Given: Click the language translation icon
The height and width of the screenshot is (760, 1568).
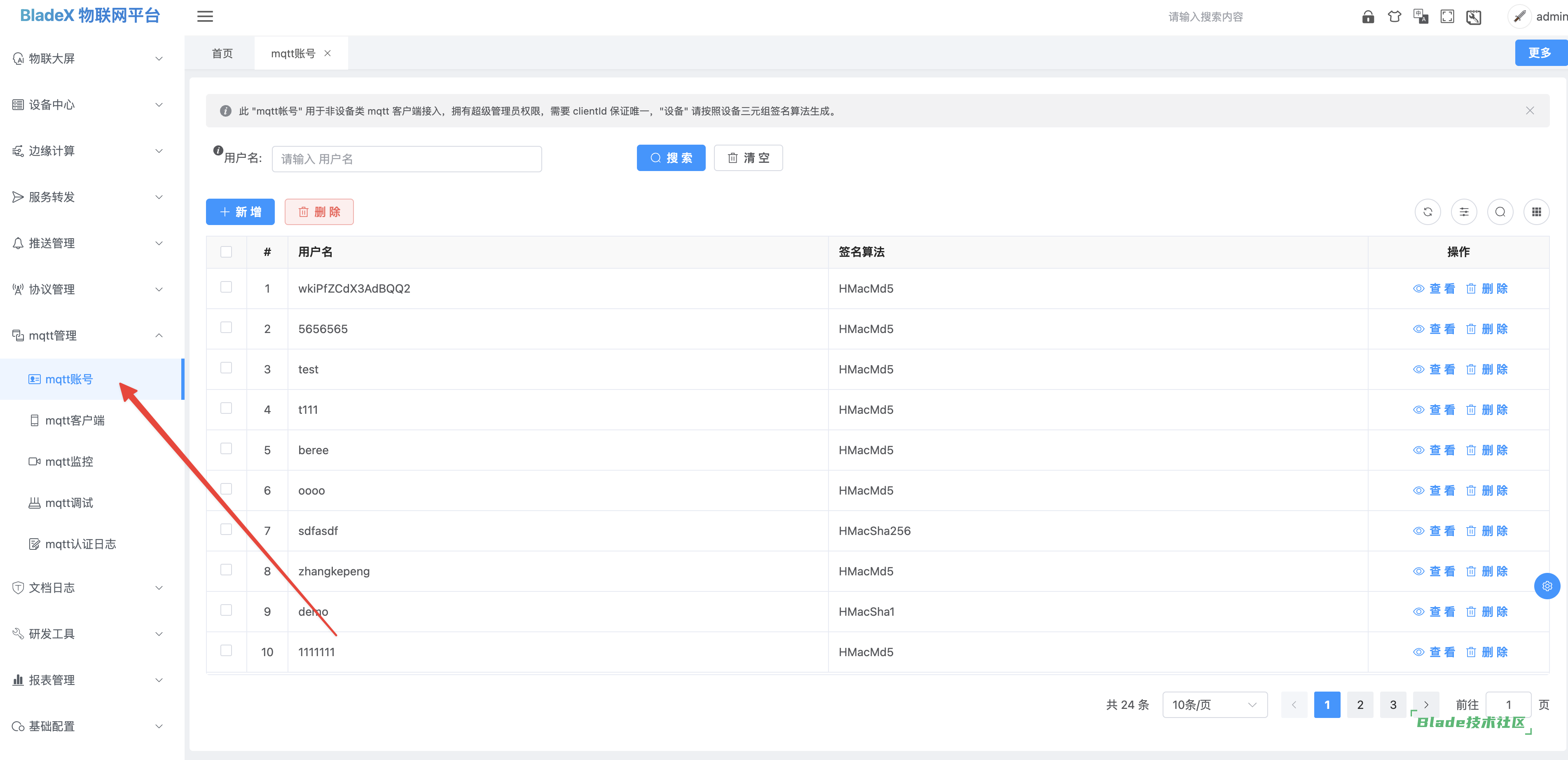Looking at the screenshot, I should [x=1421, y=17].
